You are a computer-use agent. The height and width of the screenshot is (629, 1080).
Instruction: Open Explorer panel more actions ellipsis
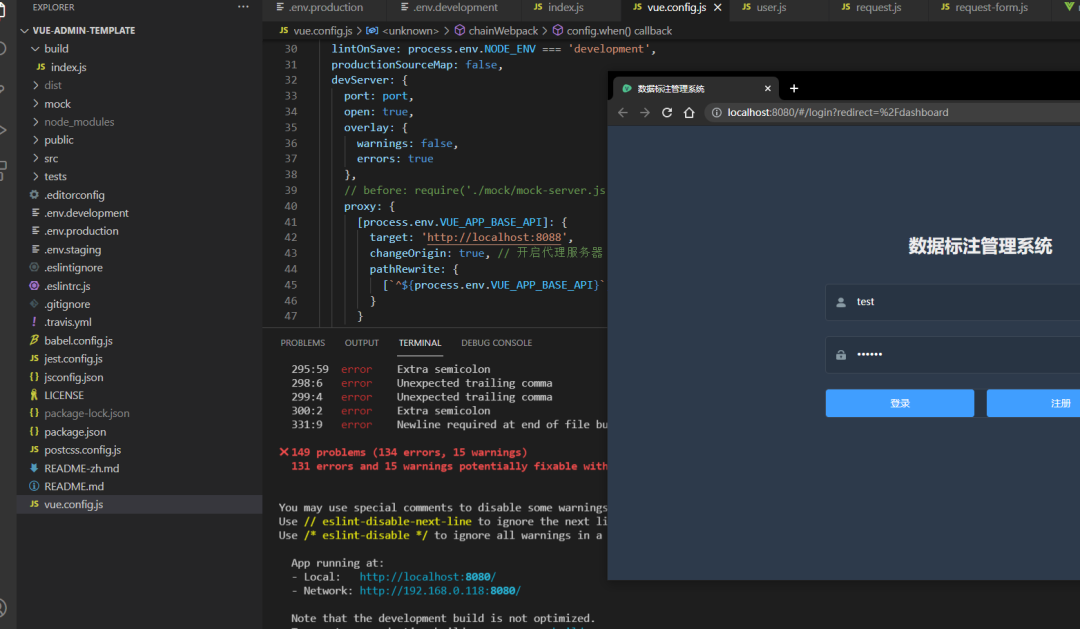point(243,7)
